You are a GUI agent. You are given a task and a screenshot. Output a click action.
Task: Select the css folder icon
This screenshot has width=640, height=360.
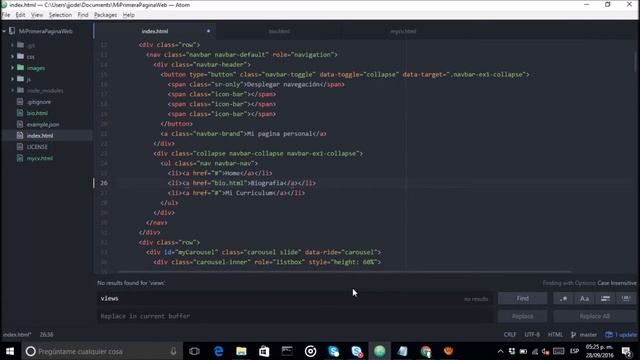20,56
